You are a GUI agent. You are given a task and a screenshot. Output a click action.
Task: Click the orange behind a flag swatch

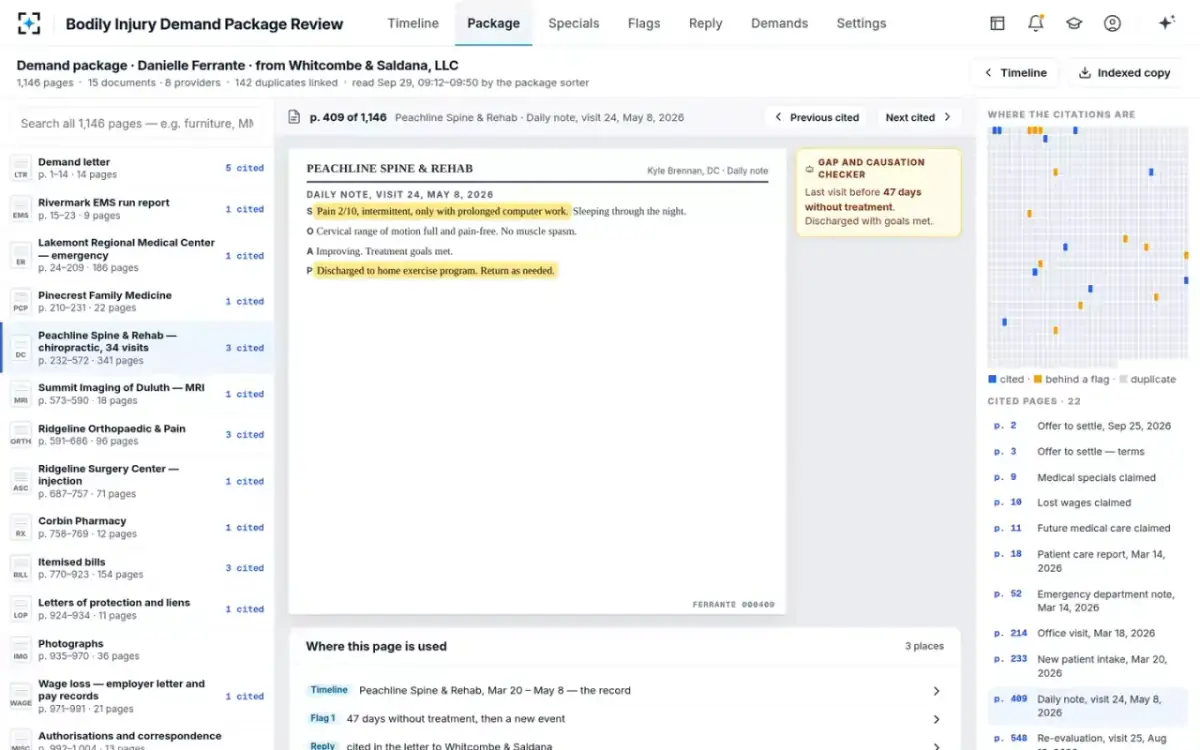click(1038, 379)
